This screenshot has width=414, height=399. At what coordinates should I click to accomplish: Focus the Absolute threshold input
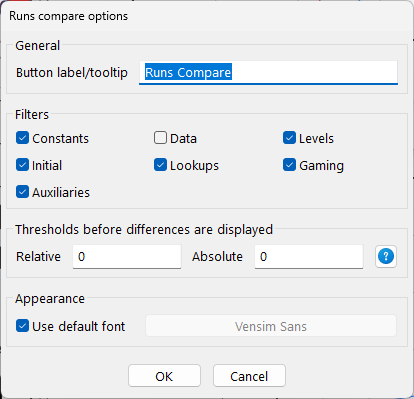pyautogui.click(x=309, y=256)
